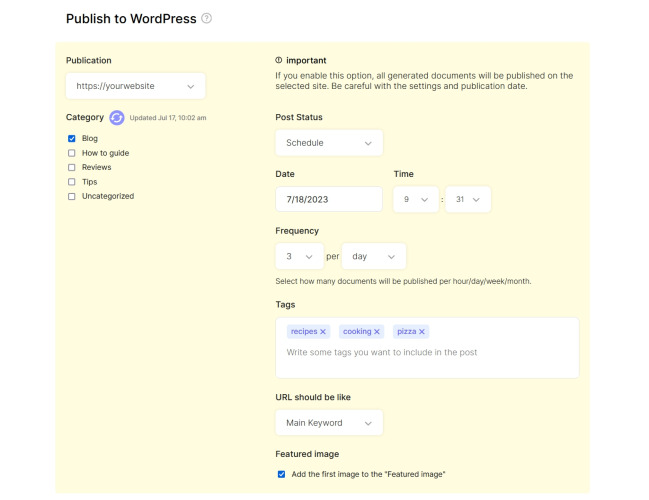649x500 pixels.
Task: Open the Post Status Schedule dropdown
Action: (329, 143)
